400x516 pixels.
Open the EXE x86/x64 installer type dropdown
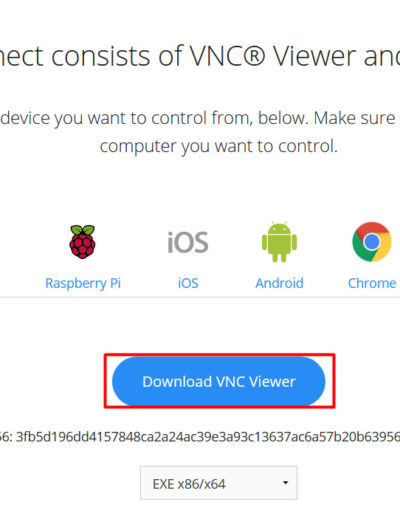pyautogui.click(x=219, y=483)
